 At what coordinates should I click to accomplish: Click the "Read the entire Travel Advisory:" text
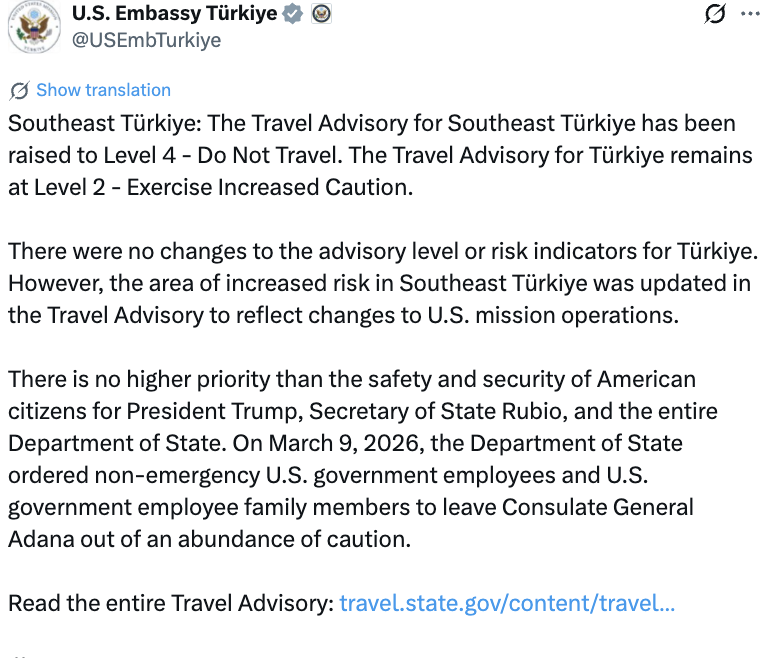(171, 604)
